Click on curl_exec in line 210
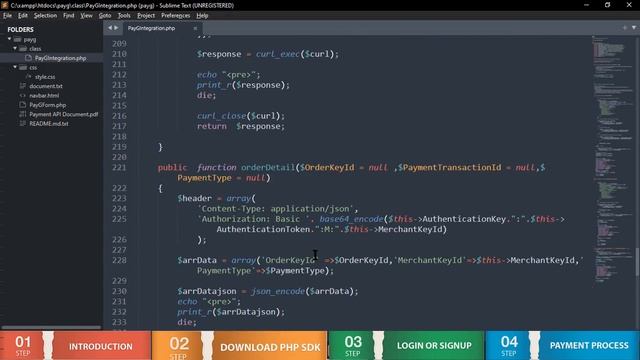This screenshot has height=360, width=640. (278, 54)
